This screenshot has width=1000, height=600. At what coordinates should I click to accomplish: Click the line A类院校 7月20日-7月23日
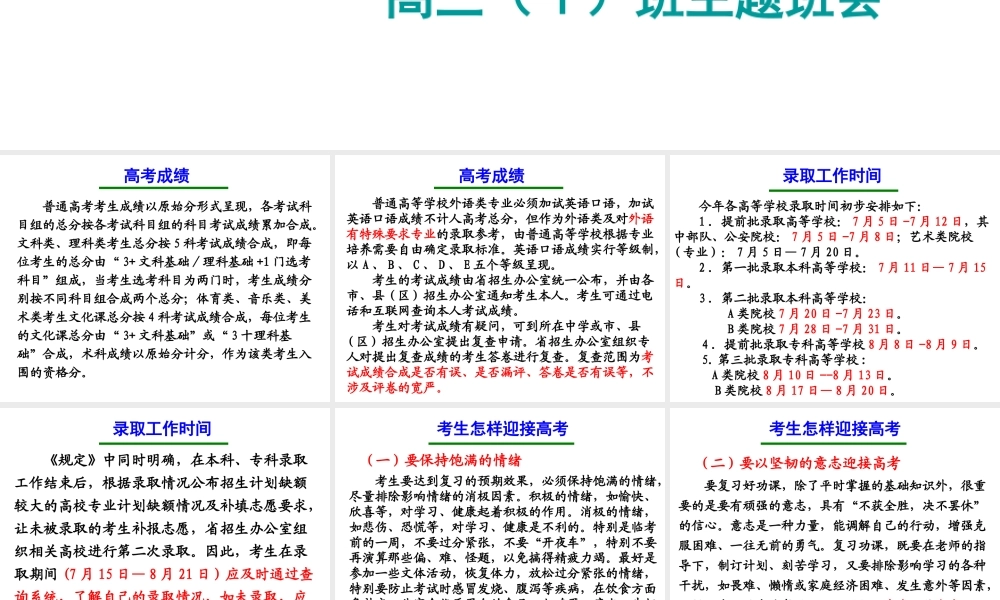pos(814,314)
